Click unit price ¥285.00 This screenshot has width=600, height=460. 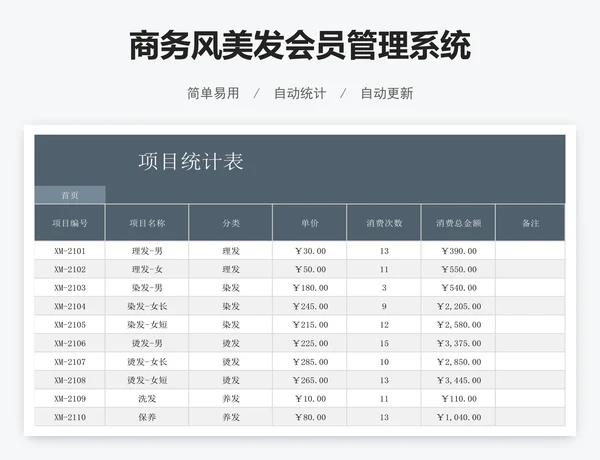310,362
